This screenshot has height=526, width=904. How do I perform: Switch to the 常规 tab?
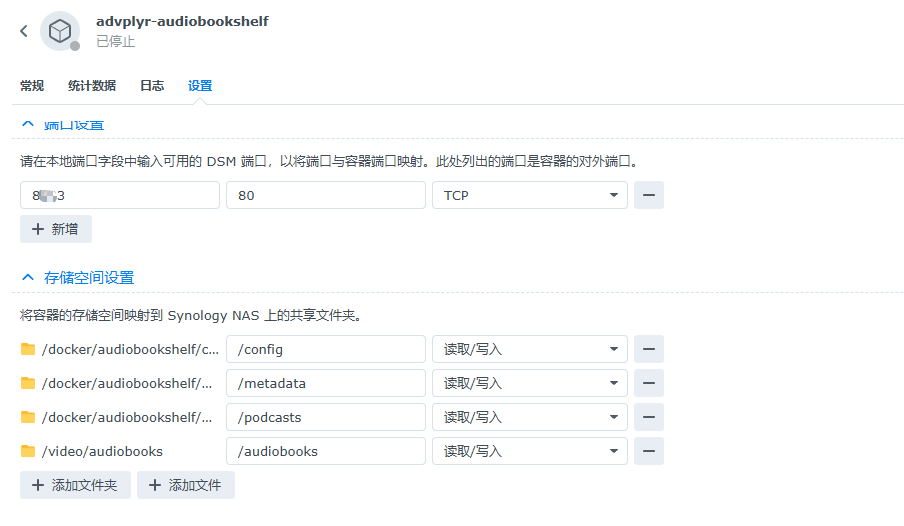click(32, 86)
